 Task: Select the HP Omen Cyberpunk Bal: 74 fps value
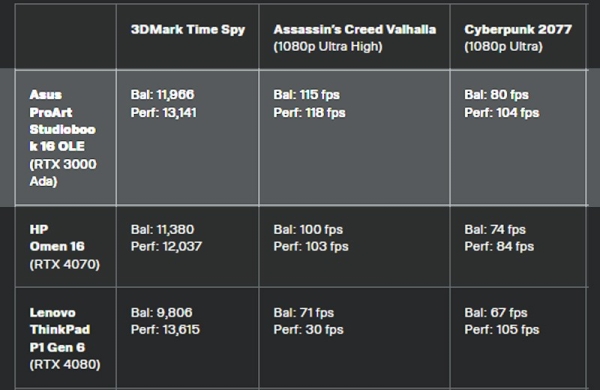click(x=495, y=229)
